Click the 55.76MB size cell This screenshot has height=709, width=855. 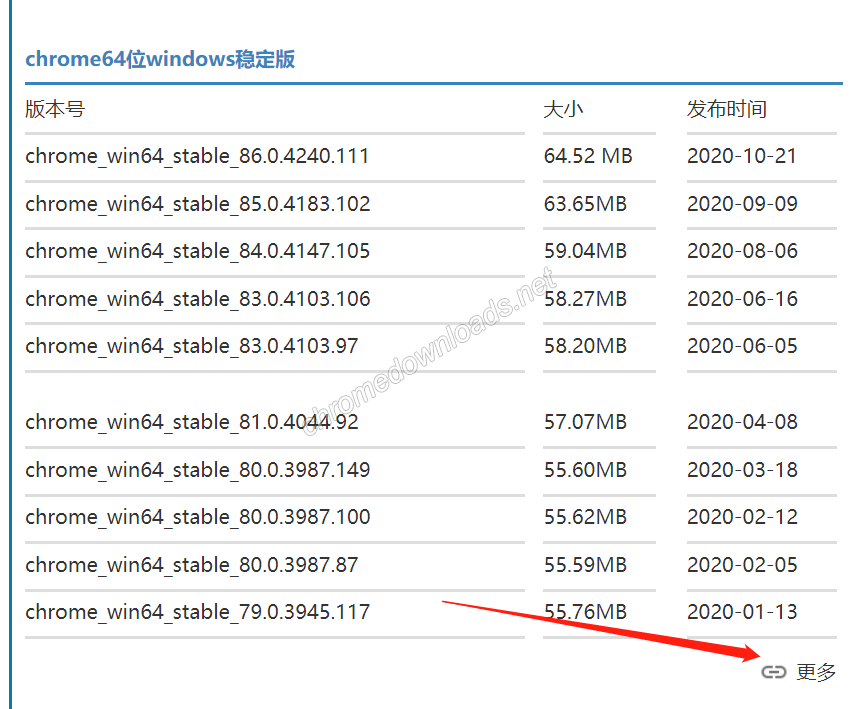point(585,612)
